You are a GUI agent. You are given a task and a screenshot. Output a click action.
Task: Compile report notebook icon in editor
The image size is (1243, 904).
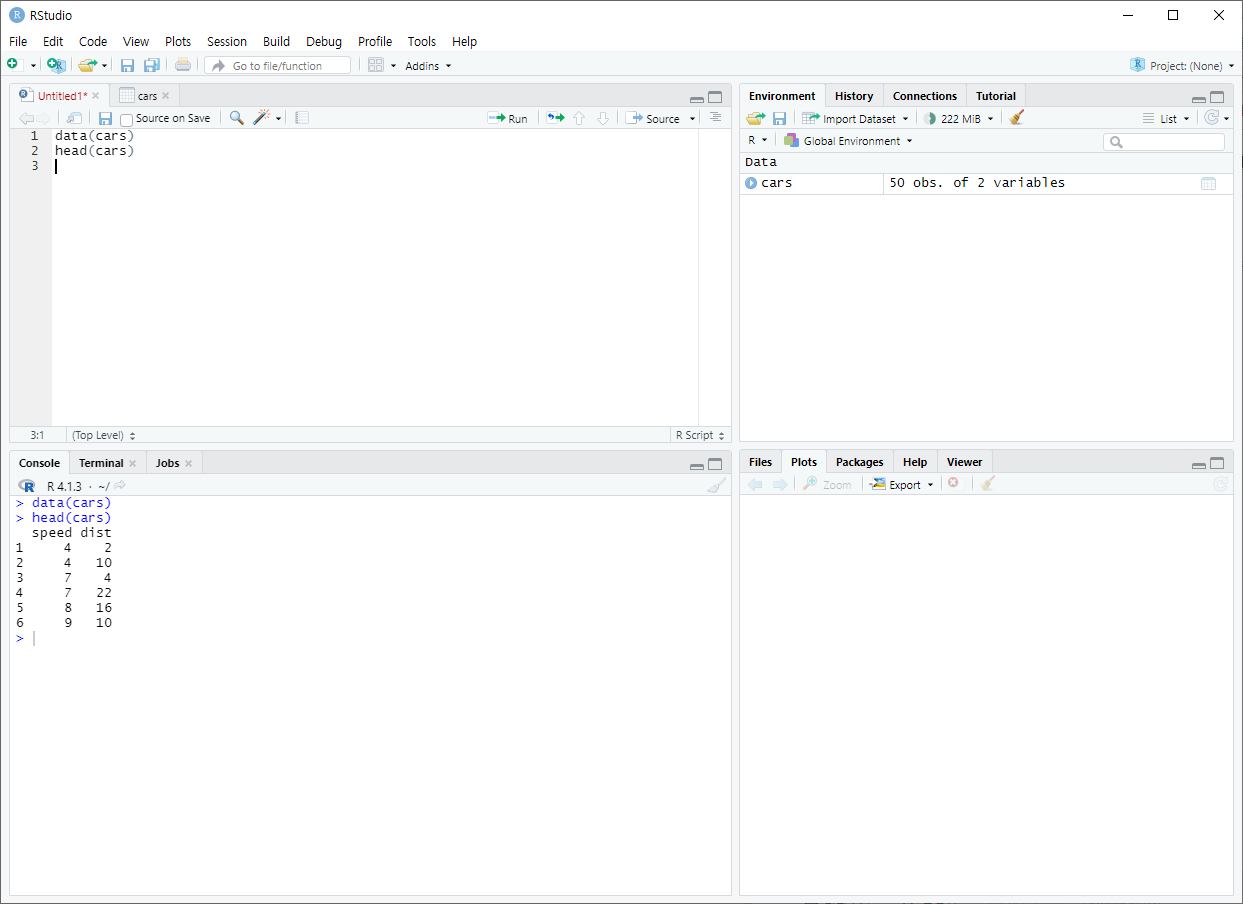click(302, 118)
